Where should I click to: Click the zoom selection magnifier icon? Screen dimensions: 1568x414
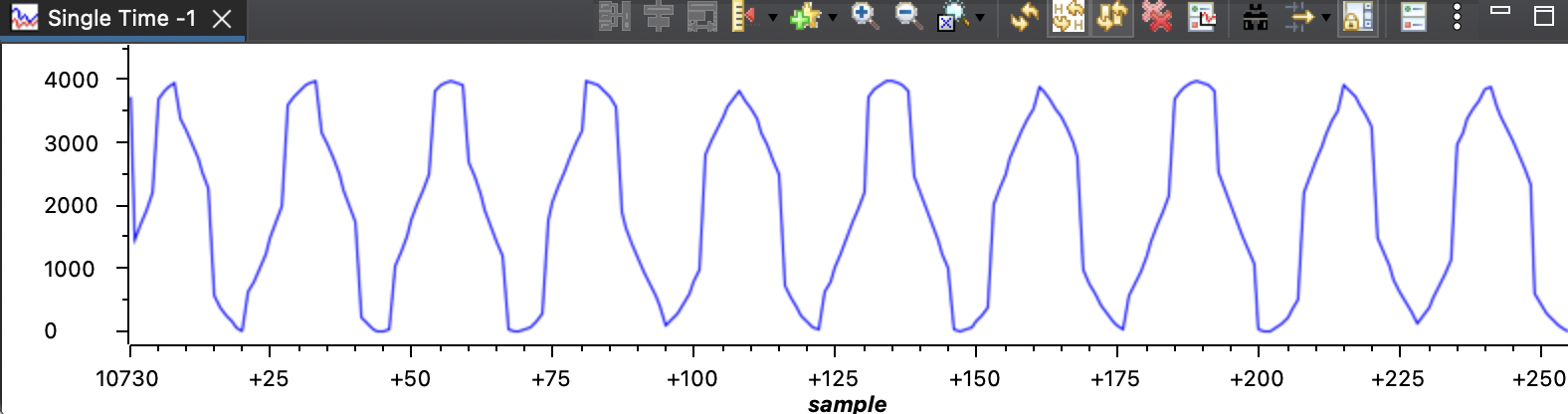[953, 17]
